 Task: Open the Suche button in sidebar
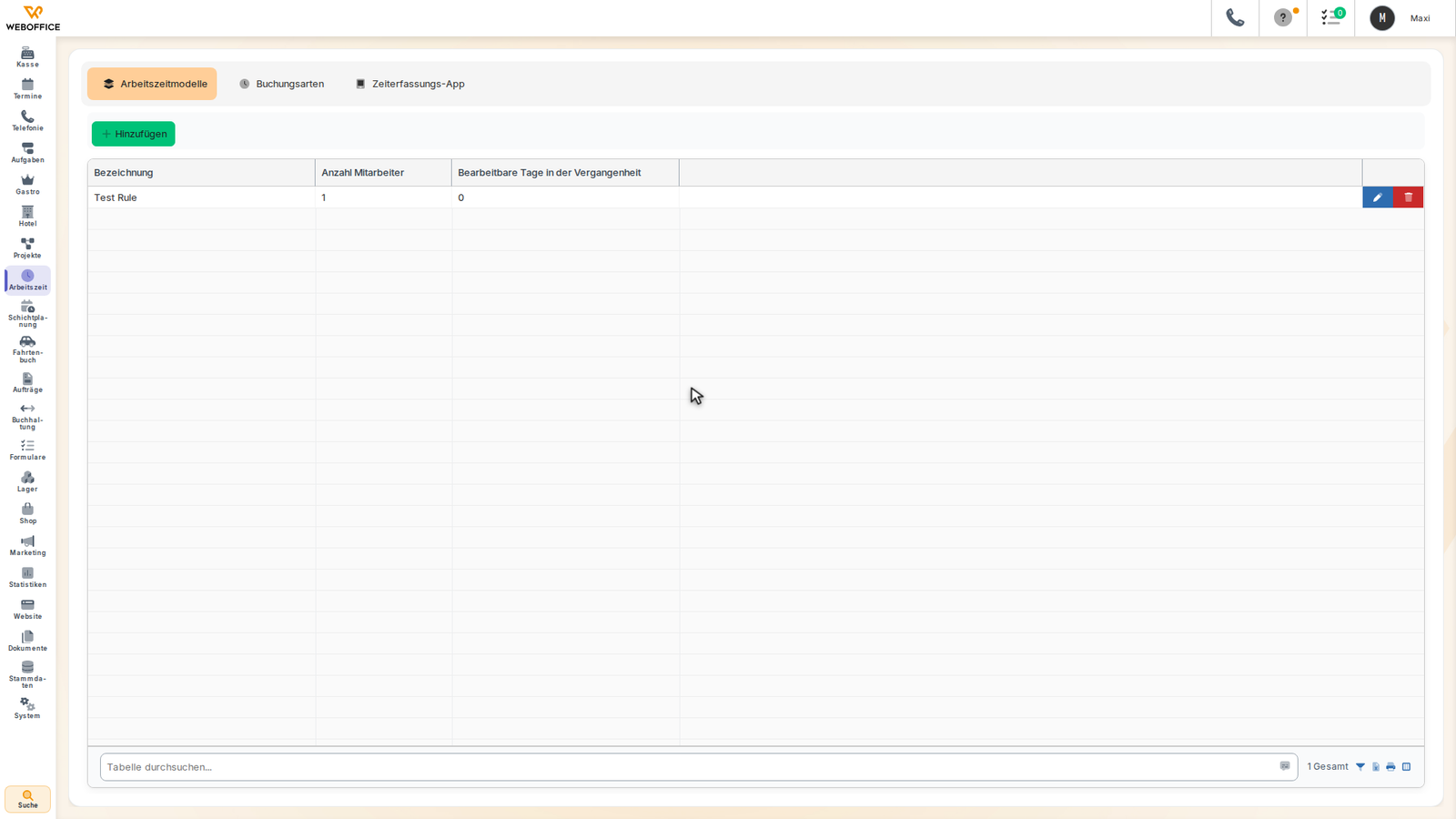(x=27, y=799)
